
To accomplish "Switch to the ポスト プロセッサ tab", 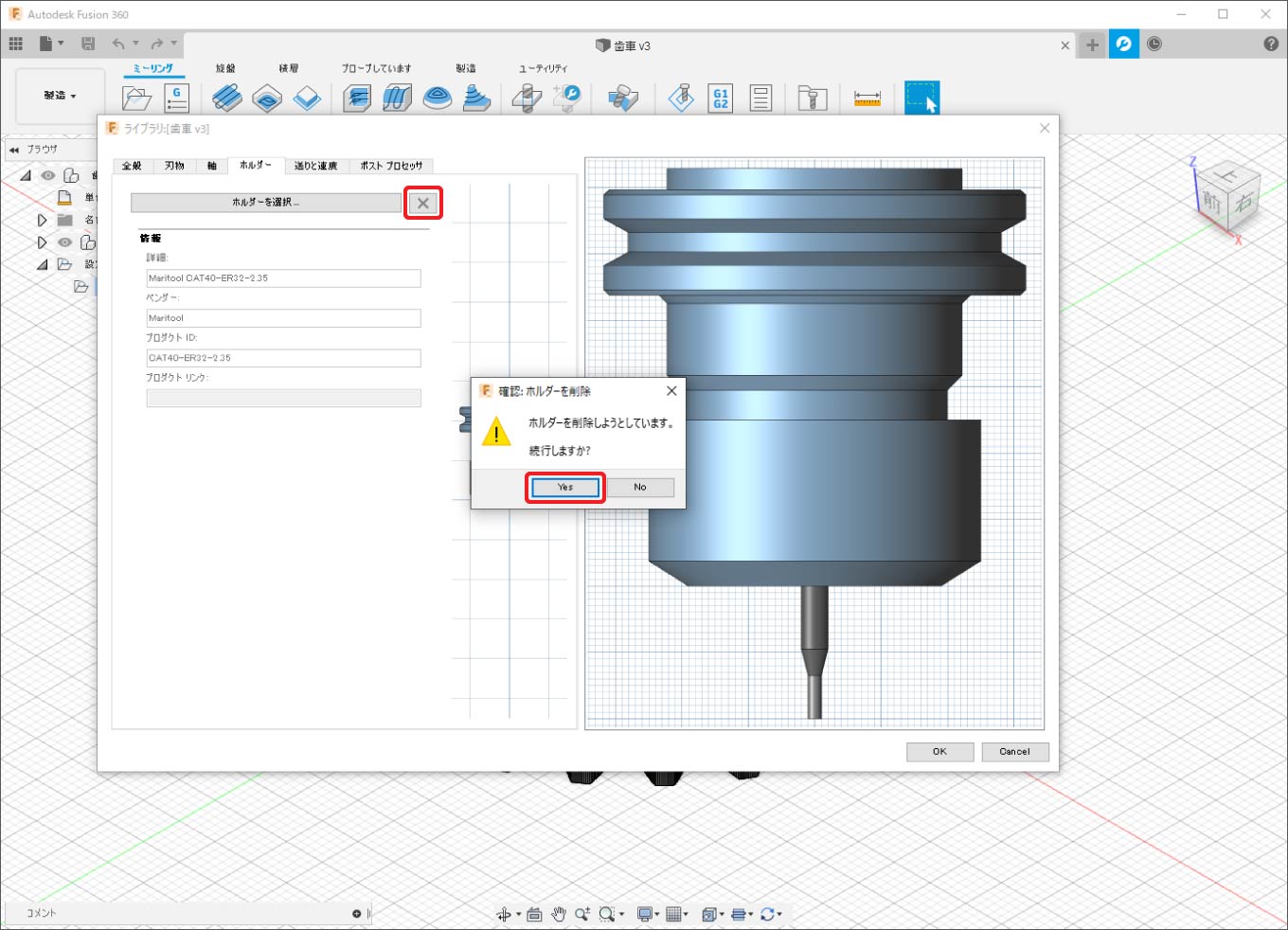I will tap(391, 166).
